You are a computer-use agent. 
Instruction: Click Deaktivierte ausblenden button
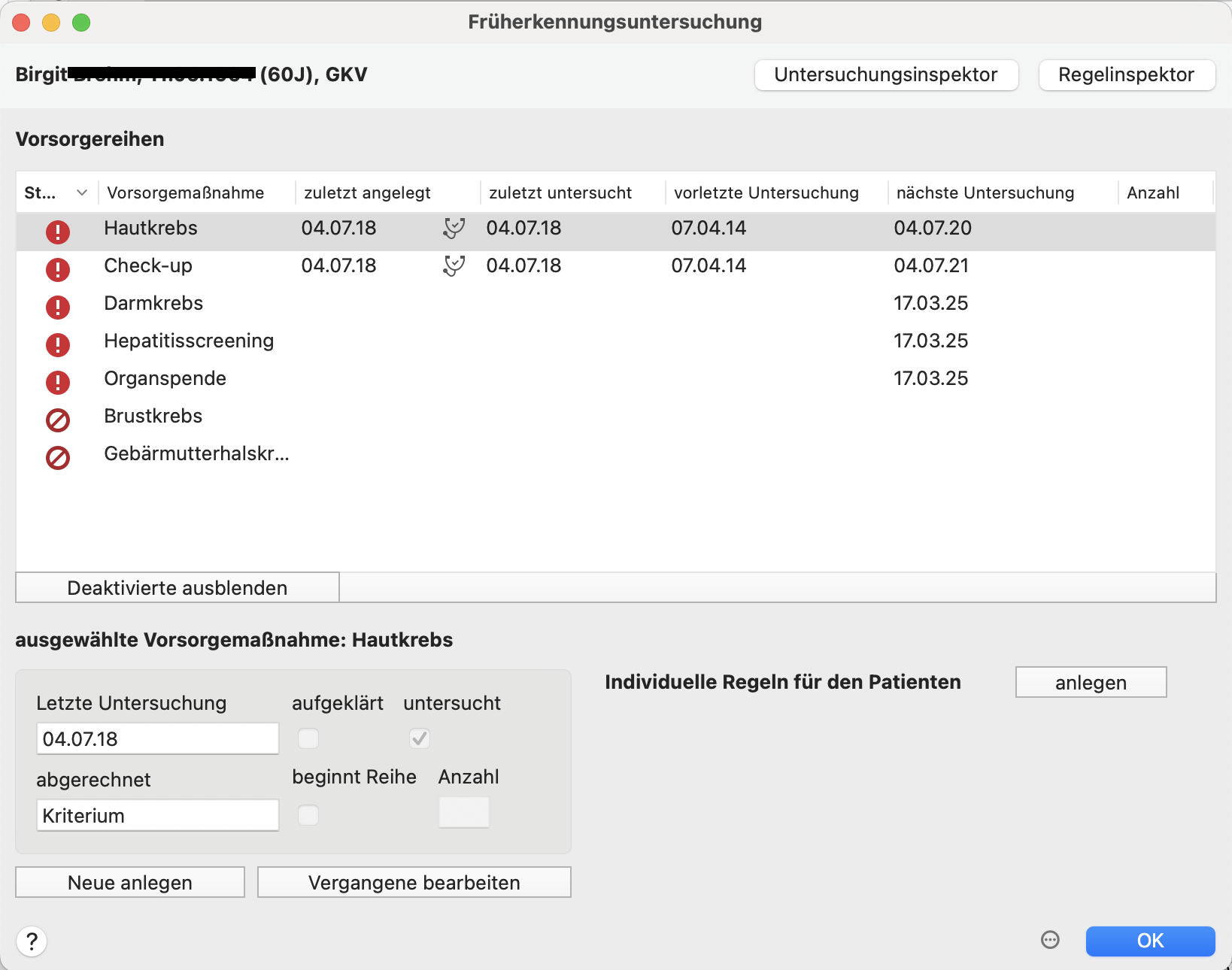click(178, 587)
